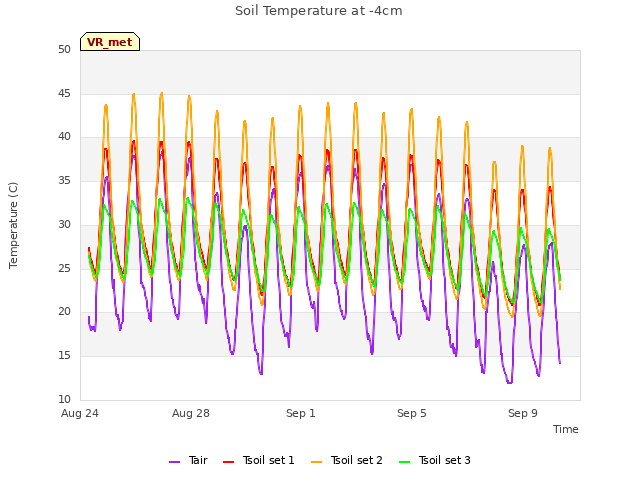Click the Sep 1 x-axis tick label
The image size is (640, 480).
pyautogui.click(x=301, y=413)
